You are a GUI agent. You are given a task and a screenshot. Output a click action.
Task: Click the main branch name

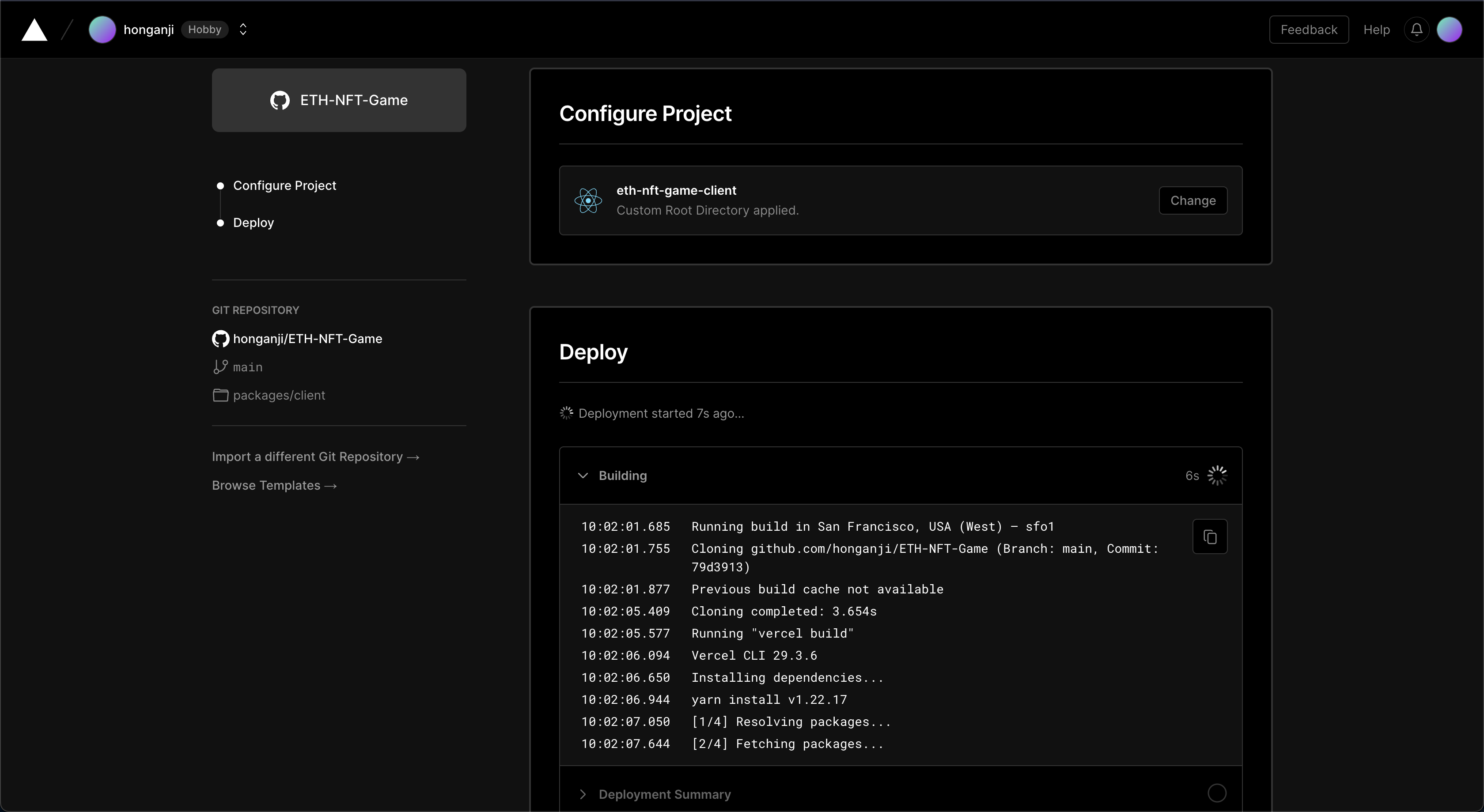pyautogui.click(x=248, y=367)
